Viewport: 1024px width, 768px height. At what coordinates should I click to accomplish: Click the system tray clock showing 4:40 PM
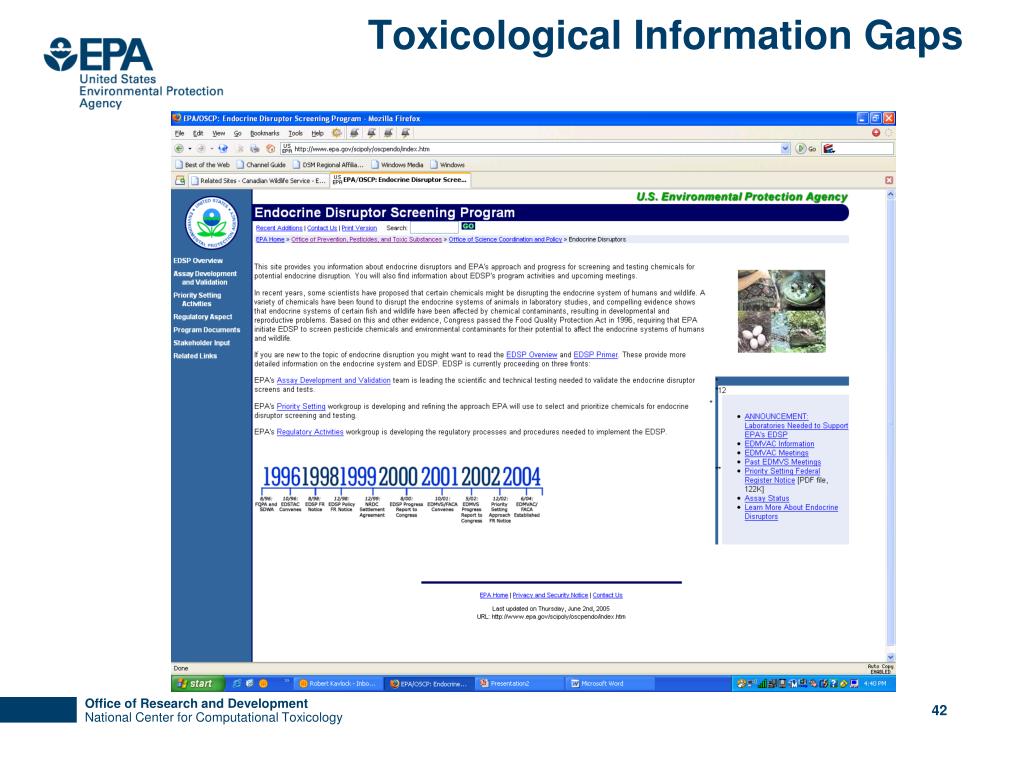coord(875,684)
